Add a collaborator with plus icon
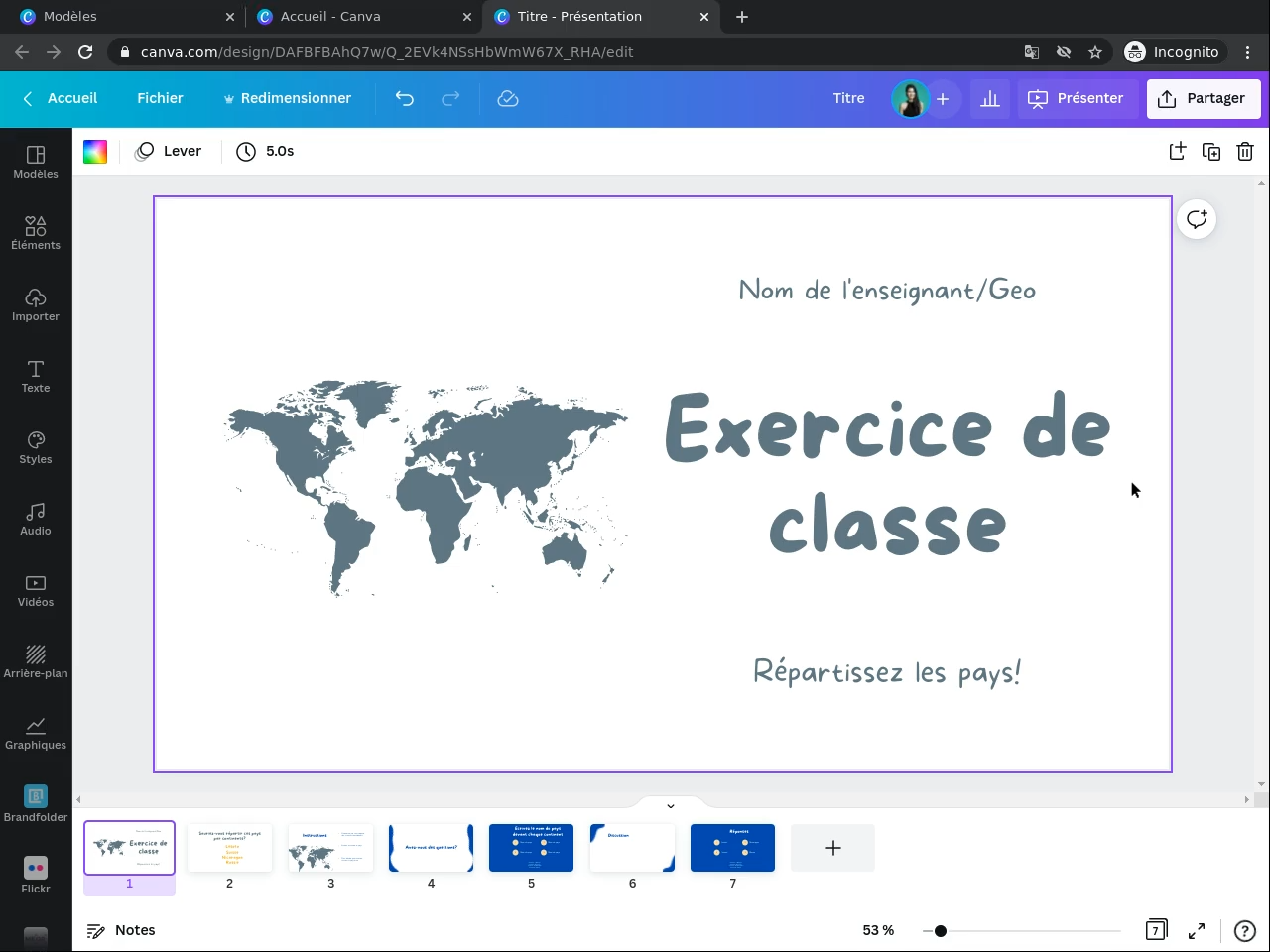Viewport: 1270px width, 952px height. [943, 98]
